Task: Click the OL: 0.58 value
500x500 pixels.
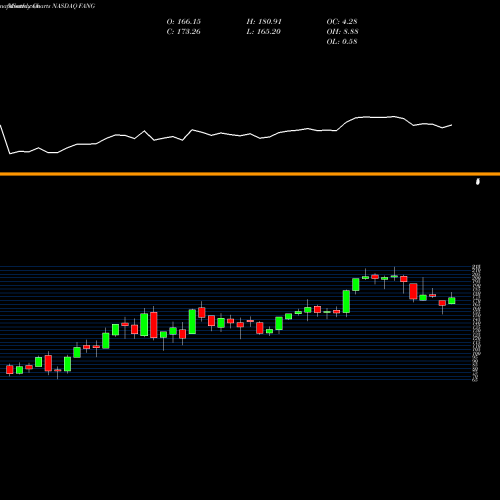Action: pos(342,42)
